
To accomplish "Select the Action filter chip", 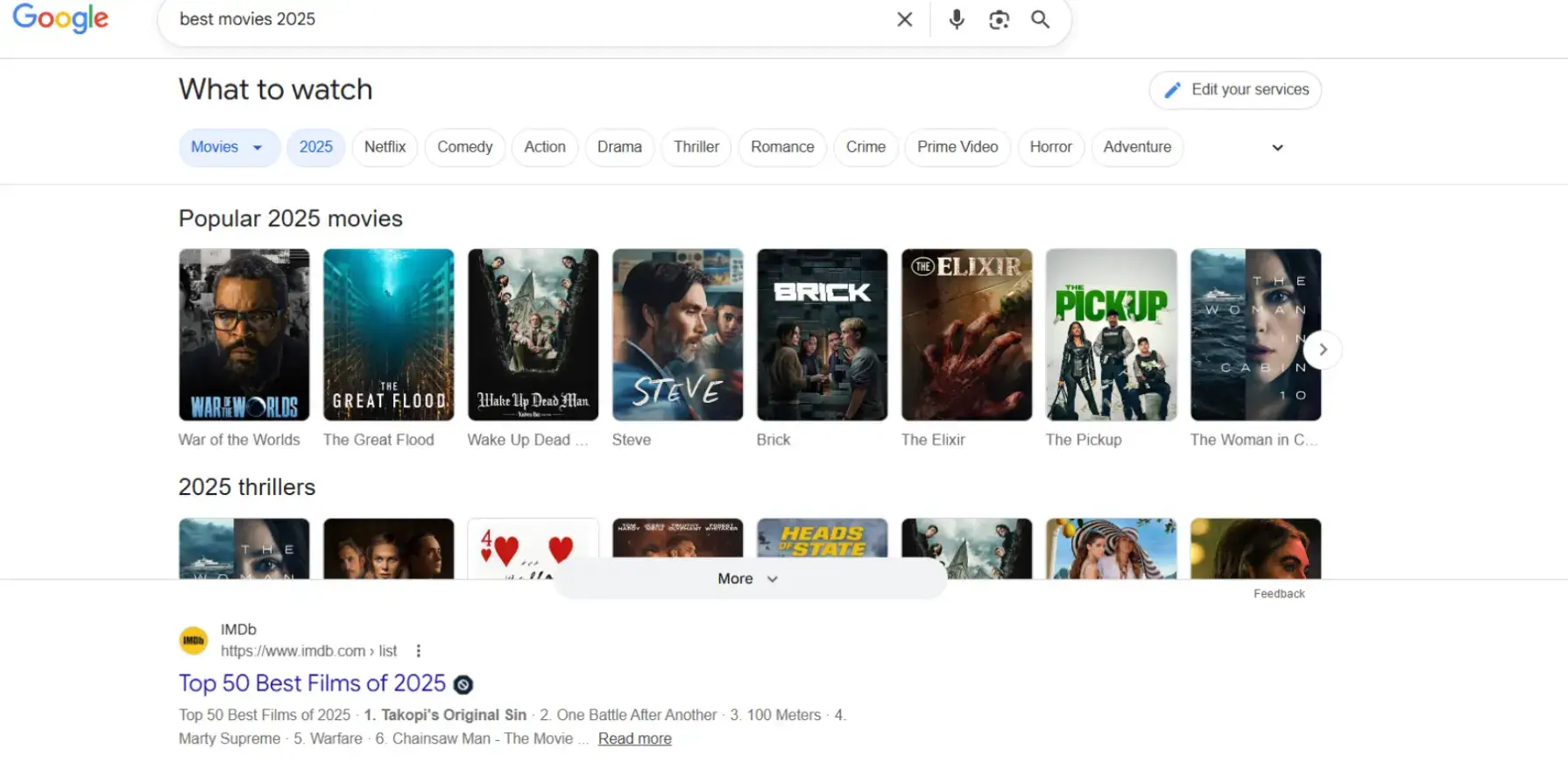I will click(x=545, y=147).
